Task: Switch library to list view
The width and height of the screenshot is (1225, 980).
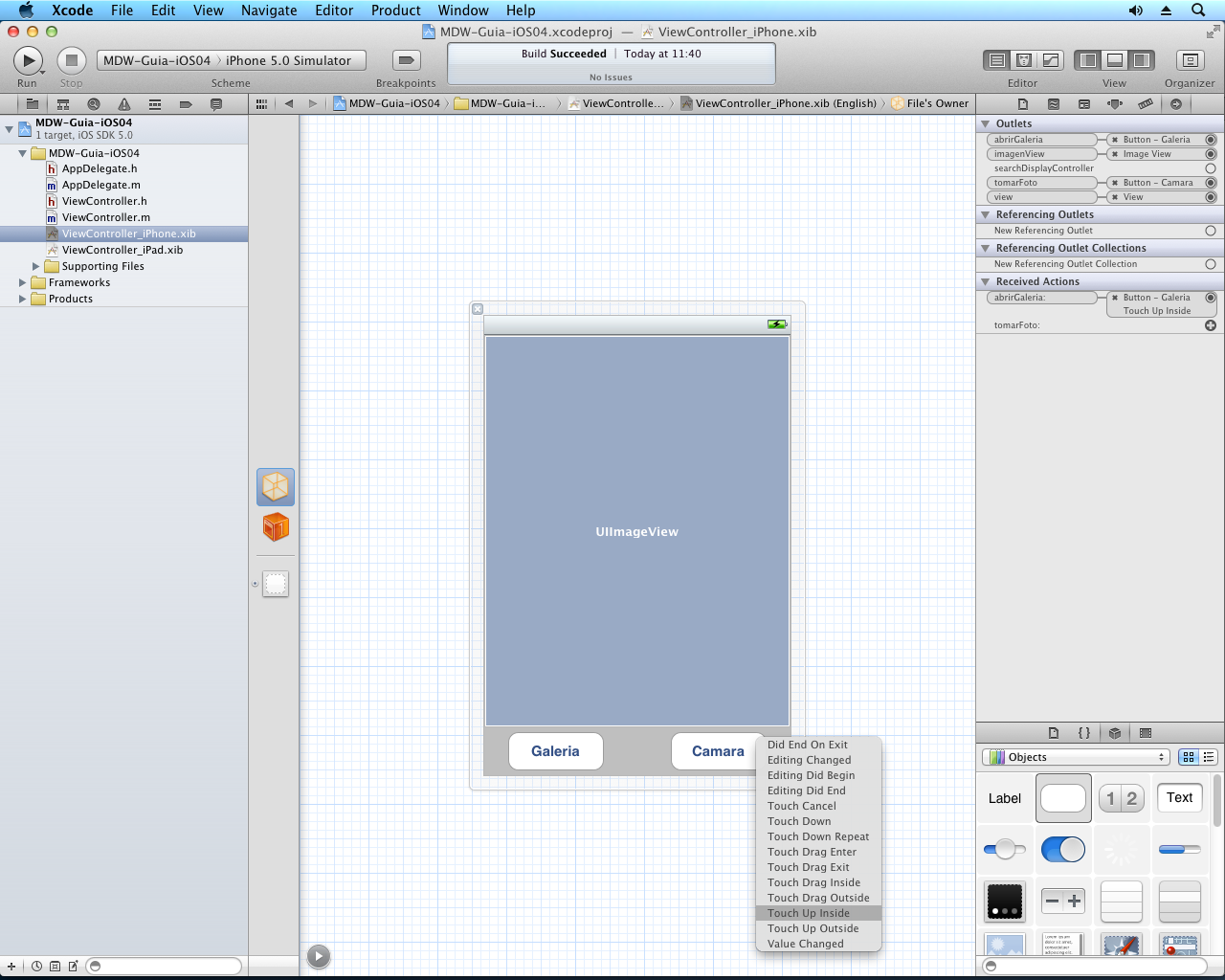Action: [1209, 757]
